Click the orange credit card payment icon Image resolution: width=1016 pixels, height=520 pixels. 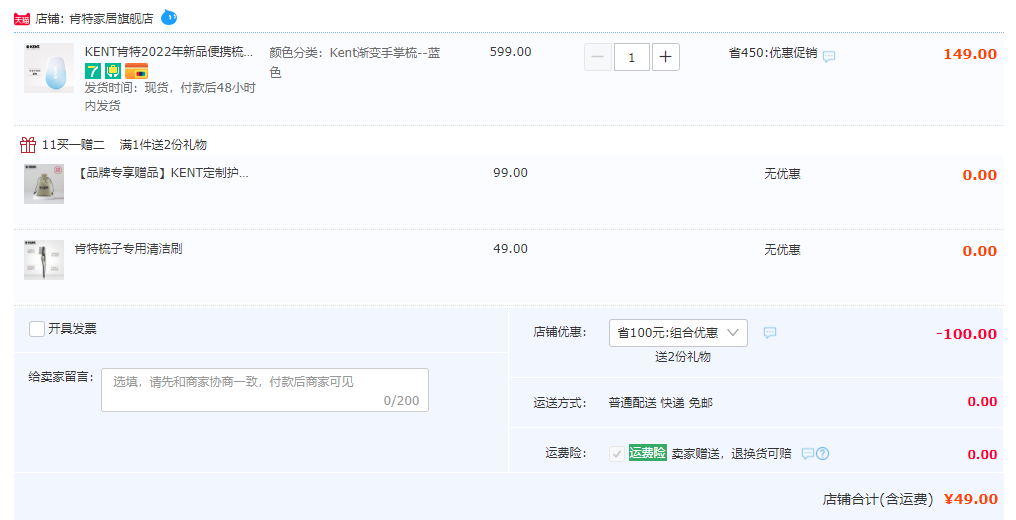pos(137,71)
